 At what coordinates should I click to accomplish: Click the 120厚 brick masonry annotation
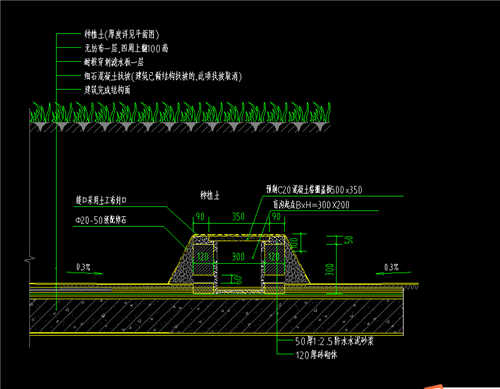316,355
